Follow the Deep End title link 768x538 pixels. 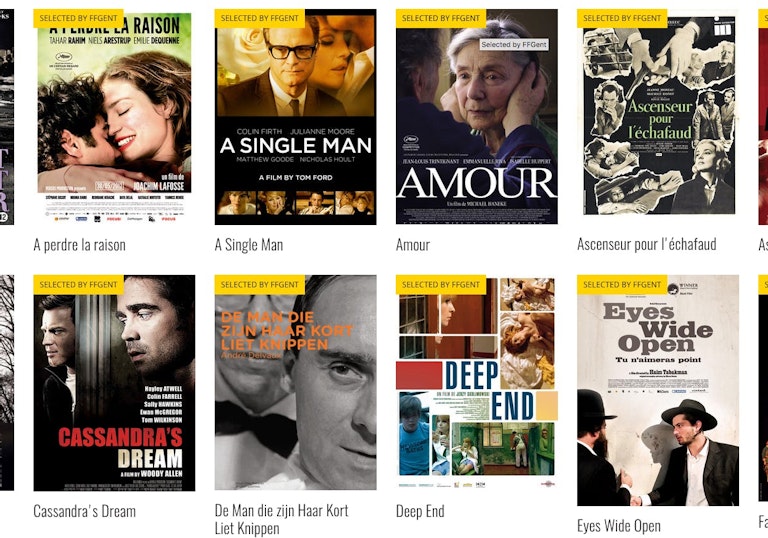coord(420,511)
